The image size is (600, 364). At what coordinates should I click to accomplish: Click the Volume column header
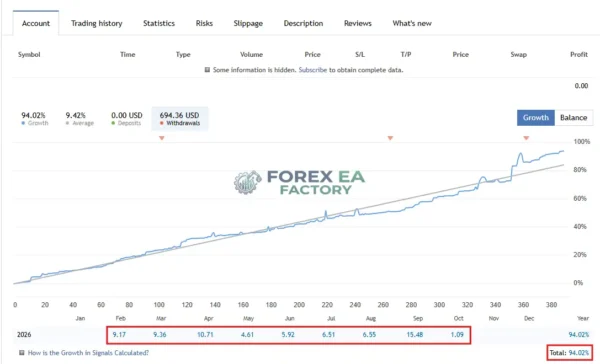pos(251,54)
